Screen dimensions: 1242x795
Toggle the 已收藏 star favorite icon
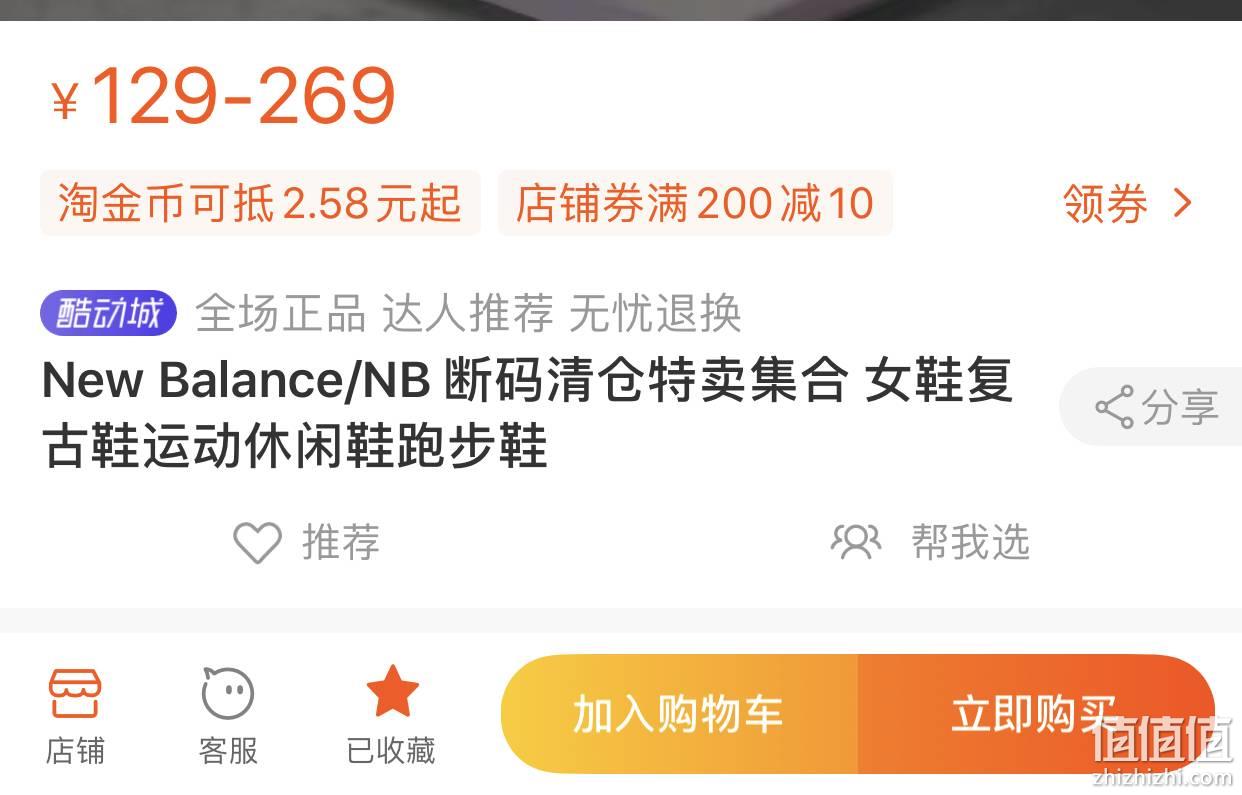pyautogui.click(x=392, y=691)
